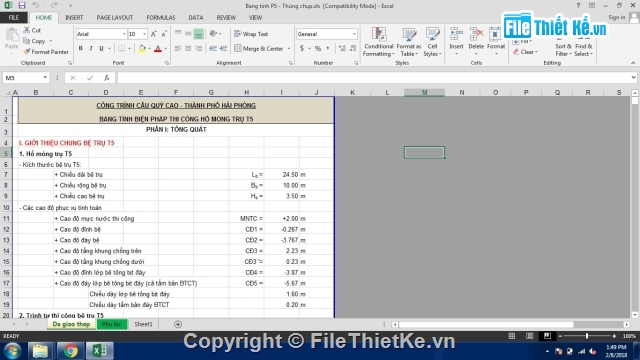The width and height of the screenshot is (640, 360).
Task: Toggle Italic formatting
Action: tap(91, 49)
